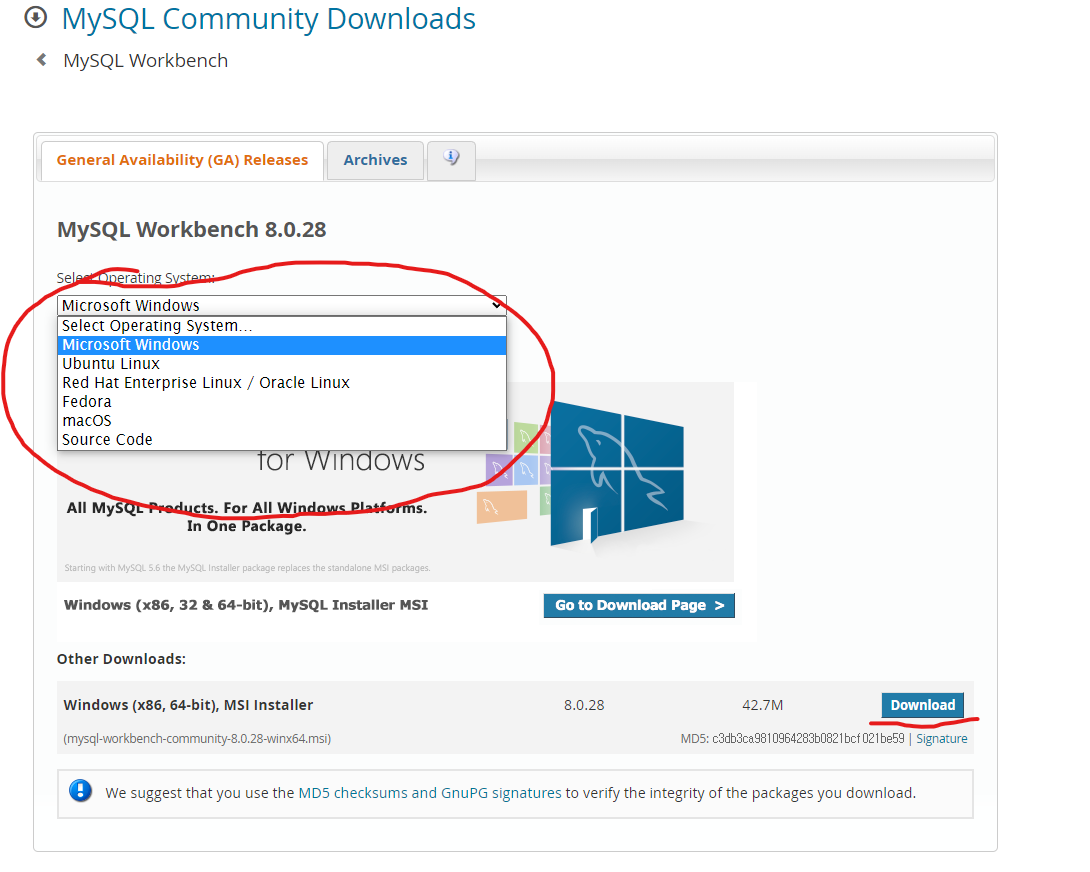The image size is (1090, 872).
Task: Open the MD5 checksums and GnuPG signatures link
Action: click(430, 793)
